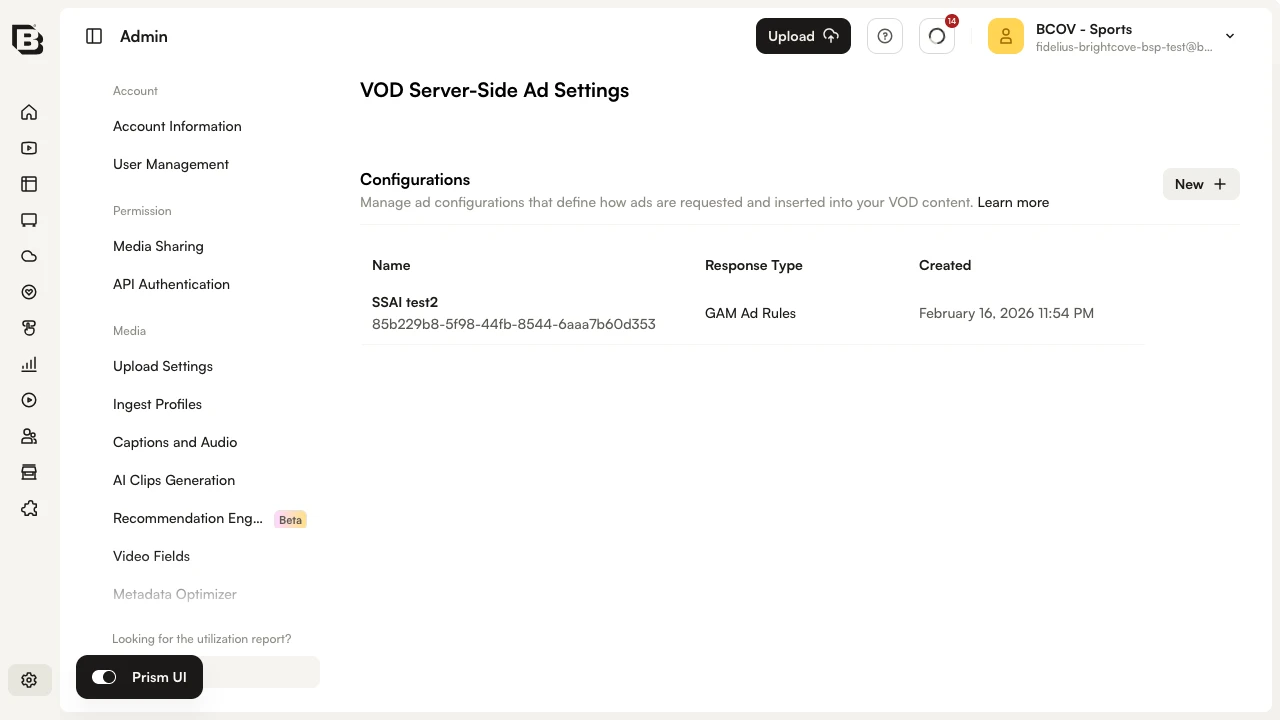Collapse the sidebar panel toggle icon
This screenshot has width=1280, height=720.
(x=94, y=36)
